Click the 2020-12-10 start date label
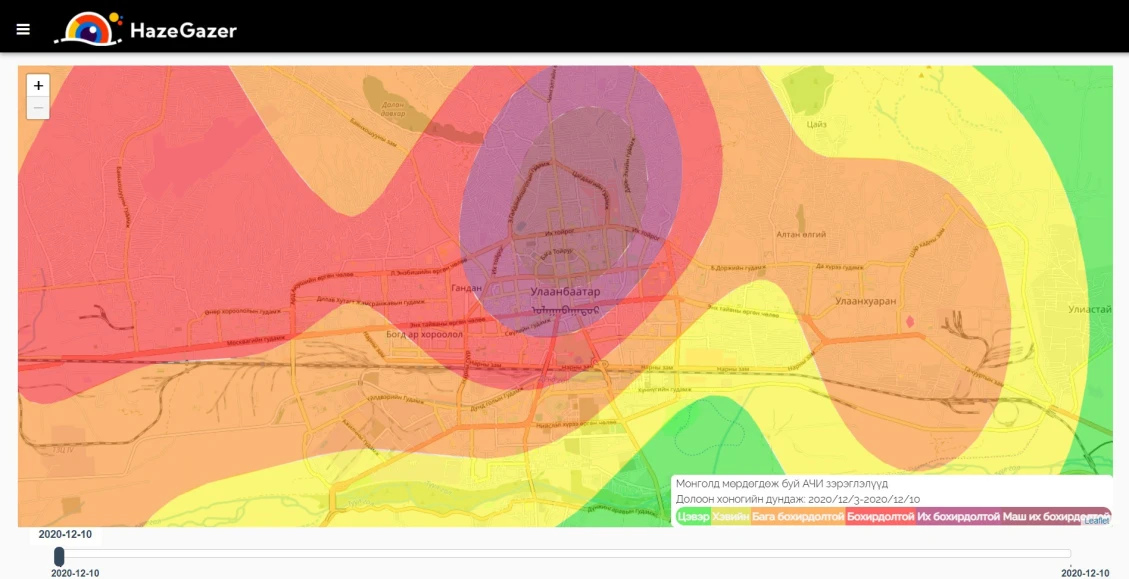 click(75, 573)
